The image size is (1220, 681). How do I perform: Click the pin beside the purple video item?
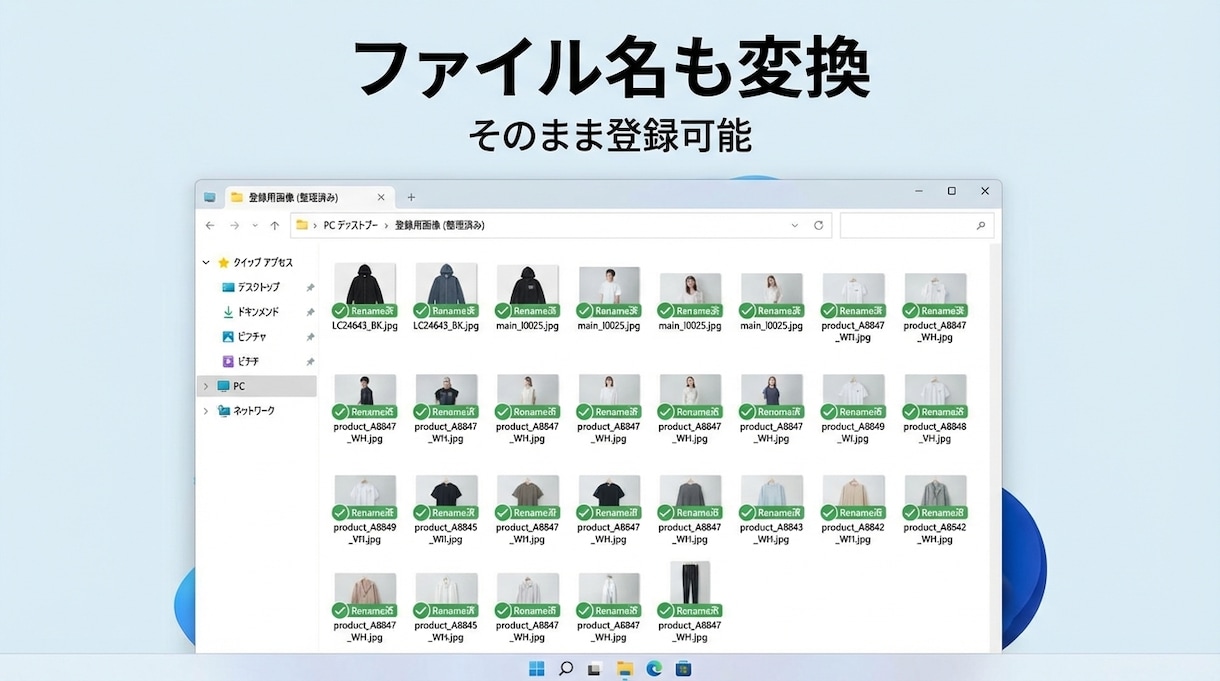tap(310, 362)
